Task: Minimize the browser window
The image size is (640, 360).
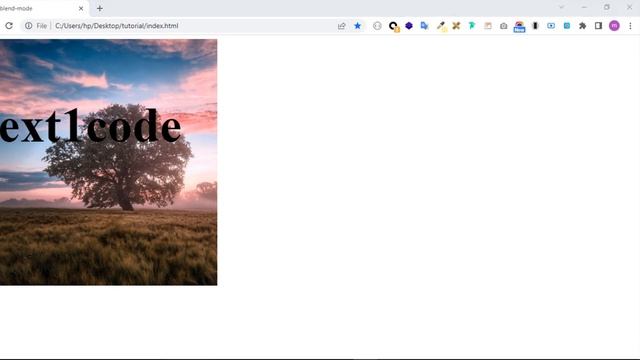Action: click(x=584, y=7)
